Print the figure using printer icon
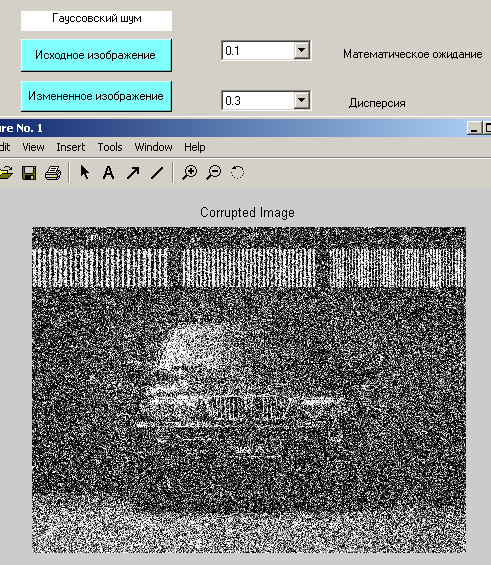Image resolution: width=491 pixels, height=565 pixels. click(x=53, y=173)
